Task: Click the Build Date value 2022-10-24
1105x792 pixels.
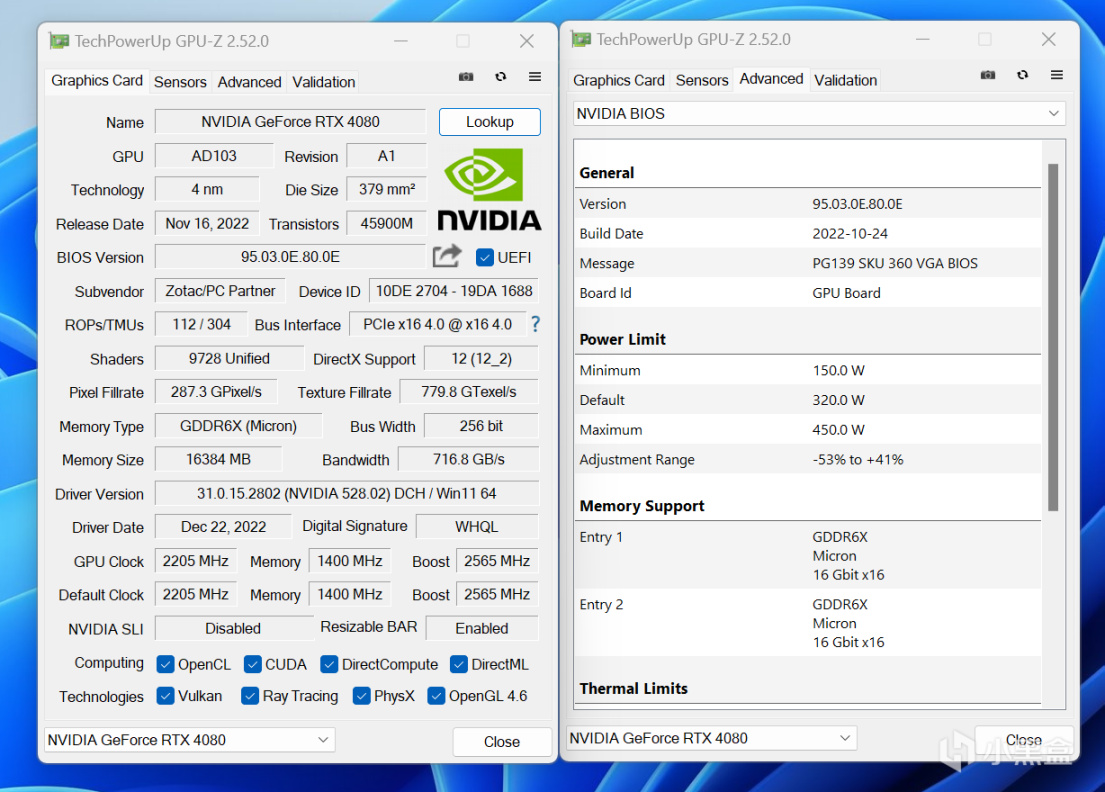Action: click(x=850, y=234)
